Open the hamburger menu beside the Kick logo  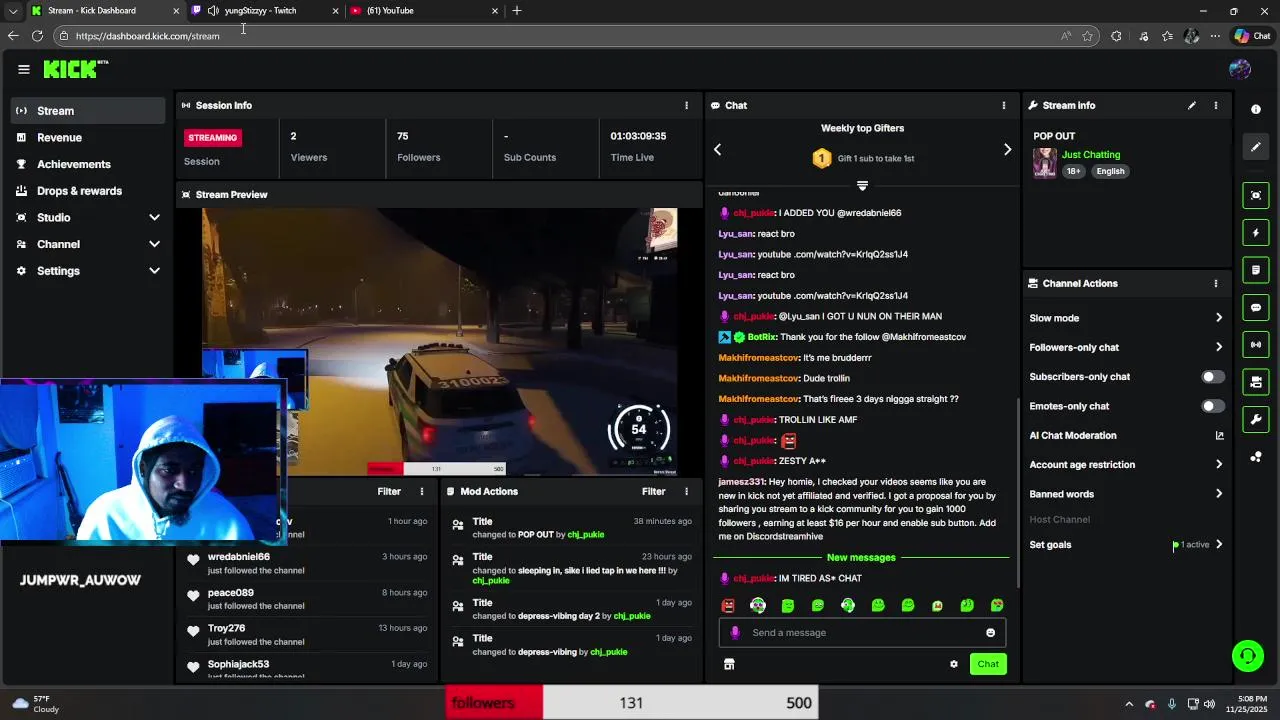click(23, 69)
